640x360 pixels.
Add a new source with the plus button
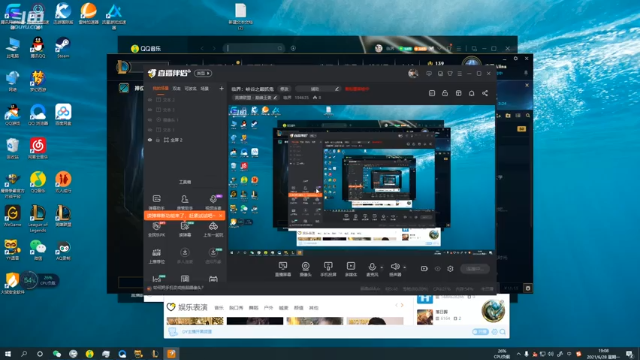coord(221,88)
